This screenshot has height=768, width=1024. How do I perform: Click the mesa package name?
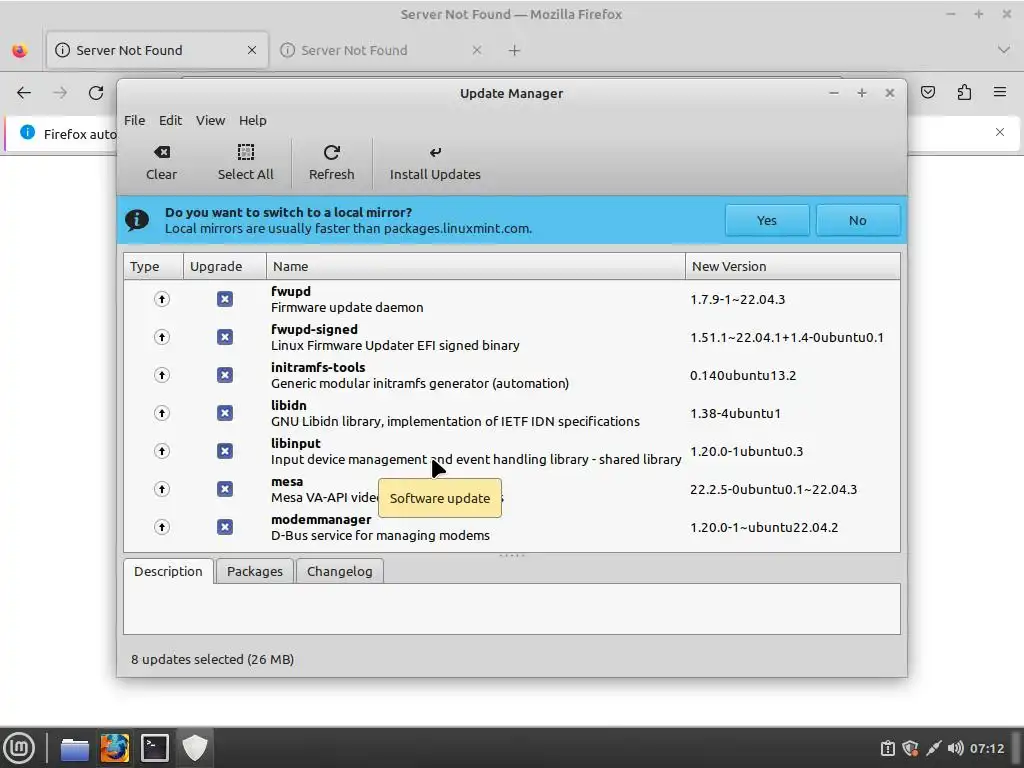coord(287,481)
